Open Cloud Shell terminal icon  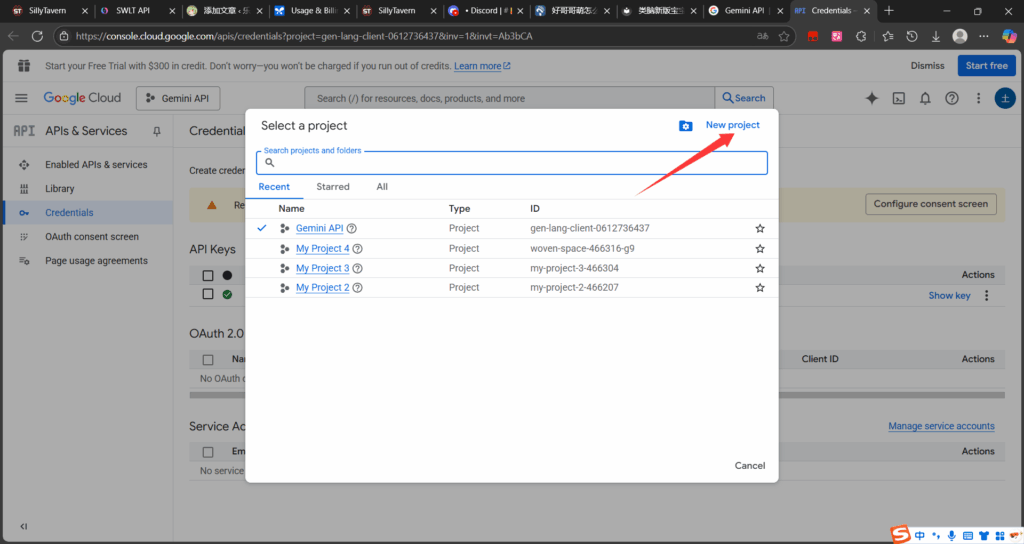pyautogui.click(x=899, y=98)
